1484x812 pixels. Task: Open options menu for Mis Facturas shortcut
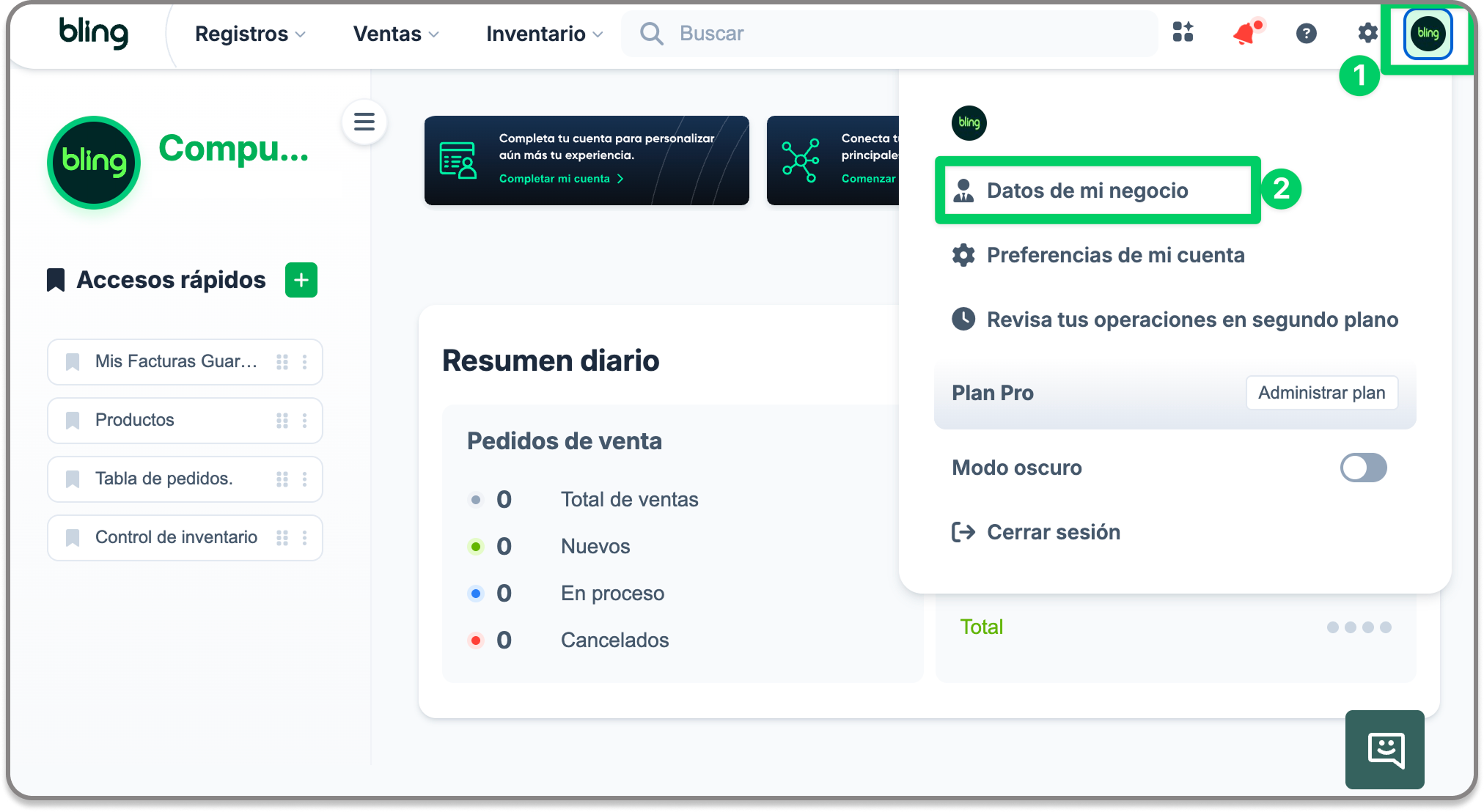tap(304, 361)
